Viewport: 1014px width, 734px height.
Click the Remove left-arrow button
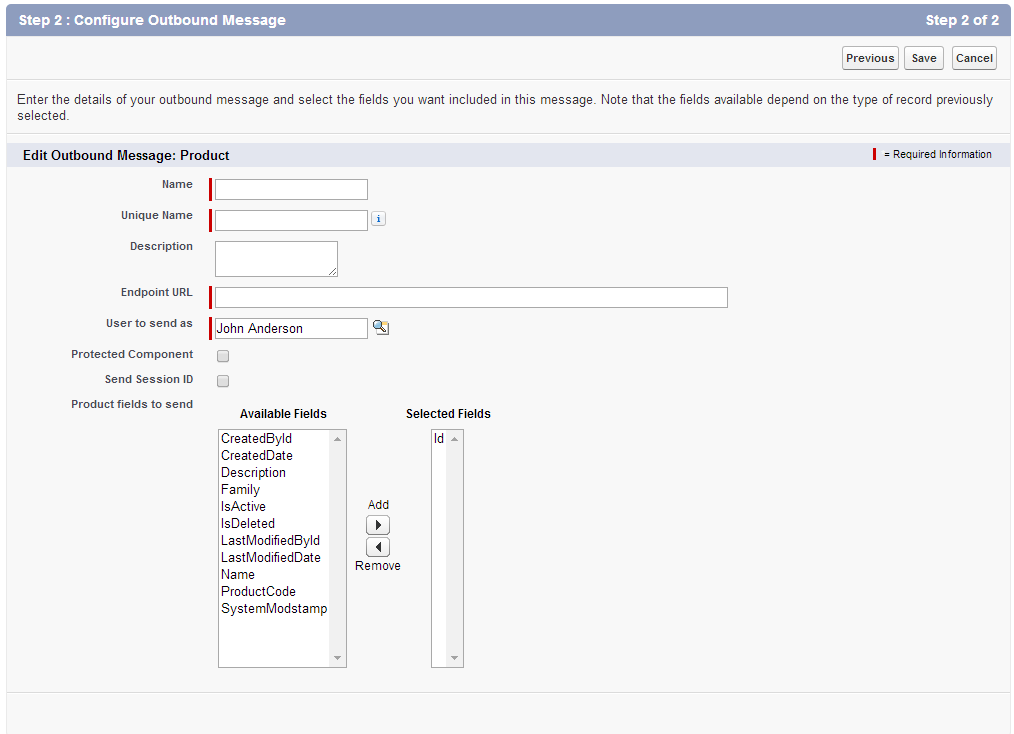[x=378, y=547]
